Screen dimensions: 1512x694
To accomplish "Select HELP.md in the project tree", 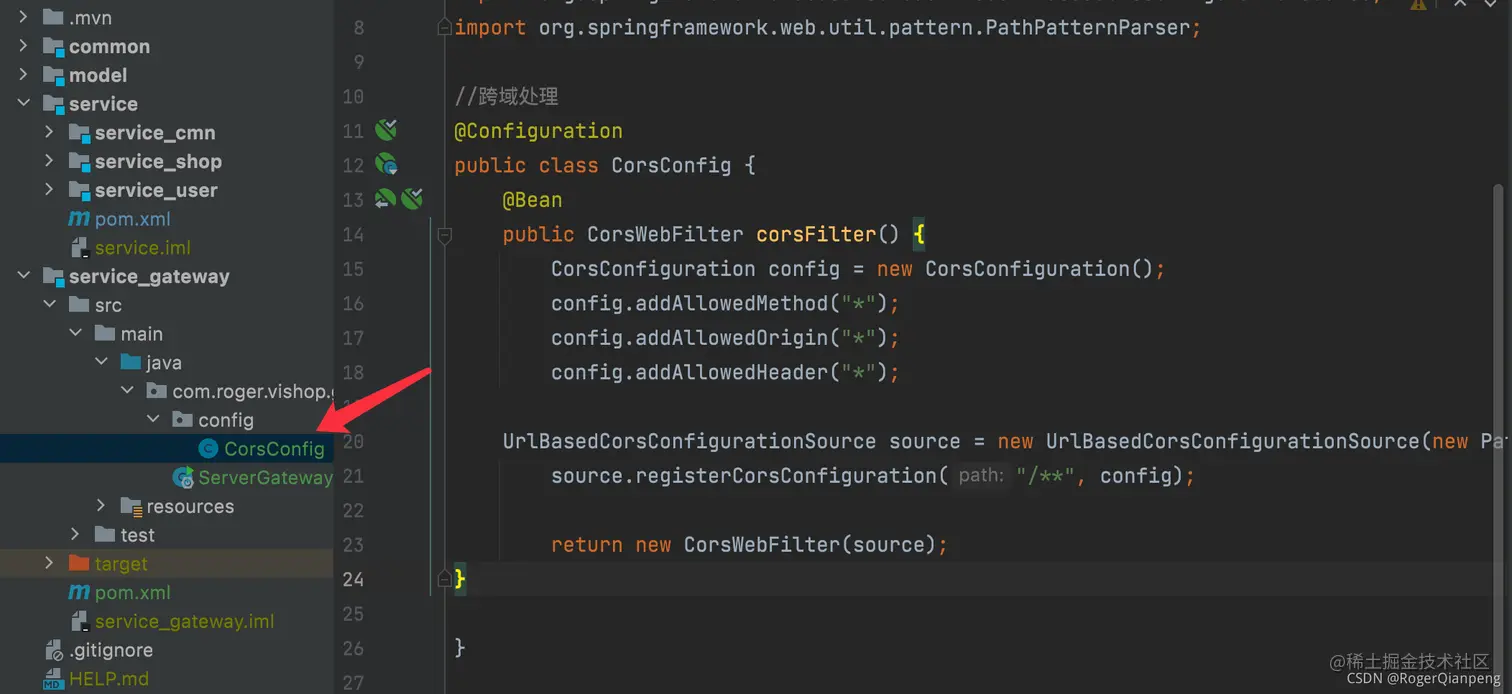I will pos(108,679).
